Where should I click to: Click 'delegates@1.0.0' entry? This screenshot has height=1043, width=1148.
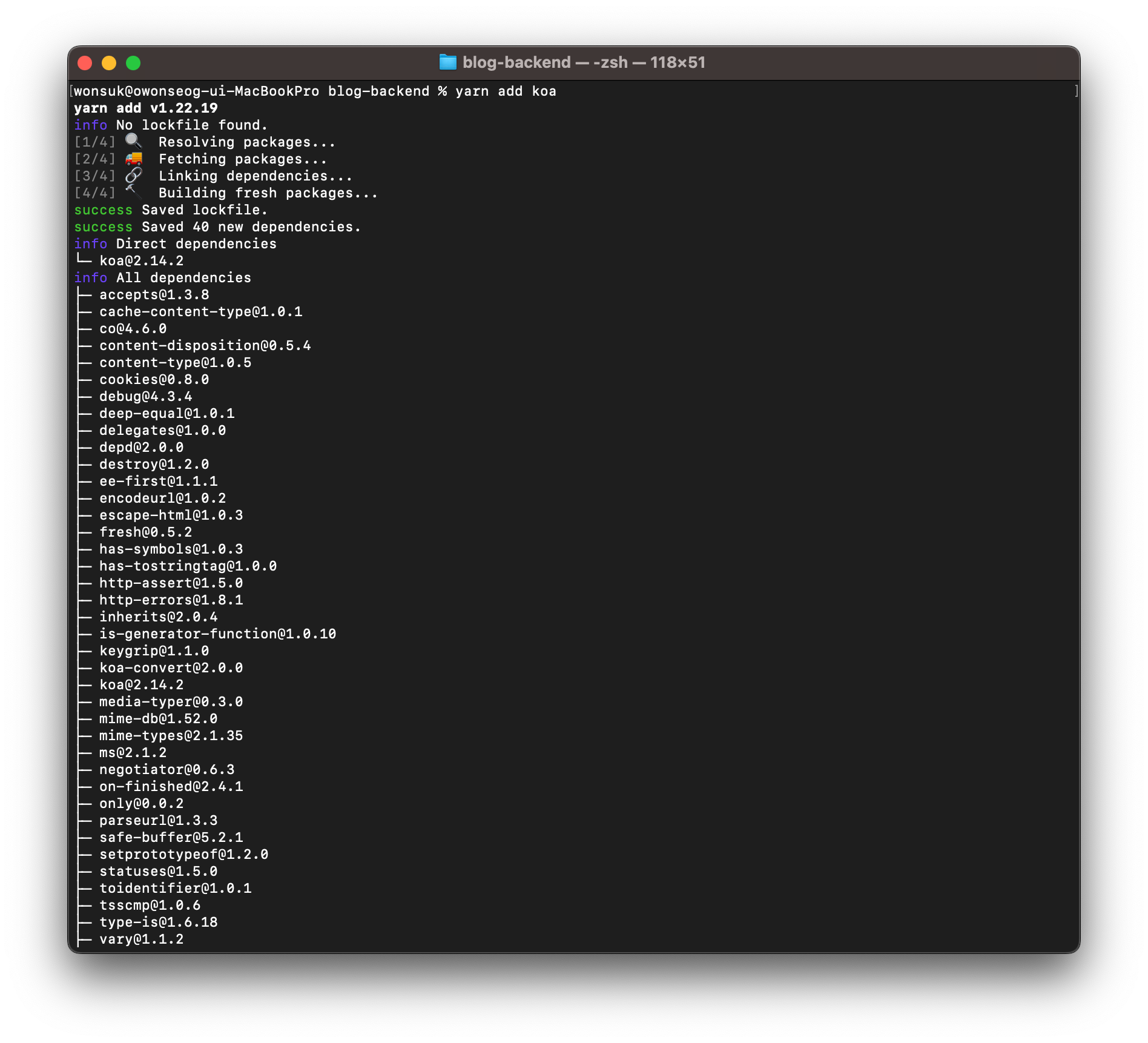click(163, 431)
